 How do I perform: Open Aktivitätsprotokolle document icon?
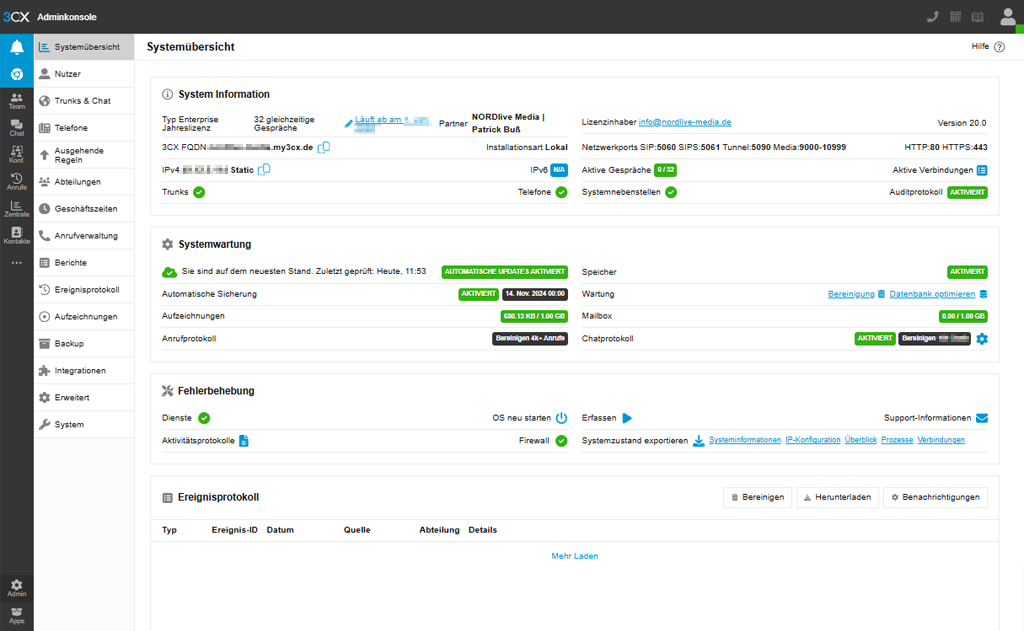coord(244,440)
